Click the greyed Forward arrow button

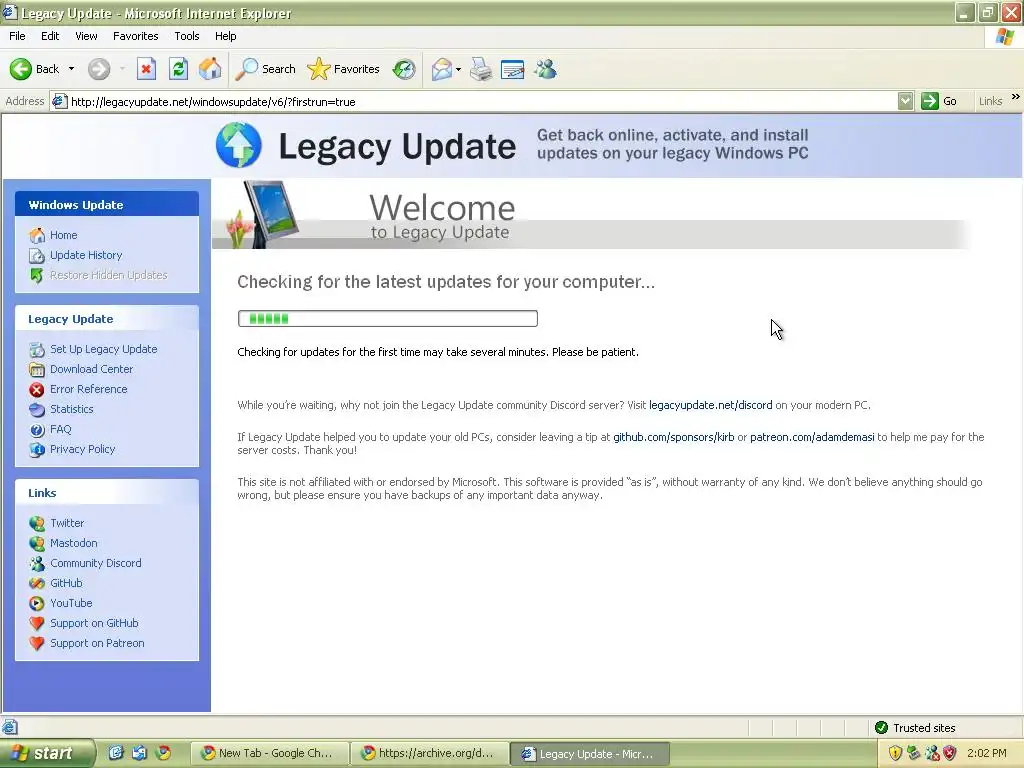[x=99, y=69]
